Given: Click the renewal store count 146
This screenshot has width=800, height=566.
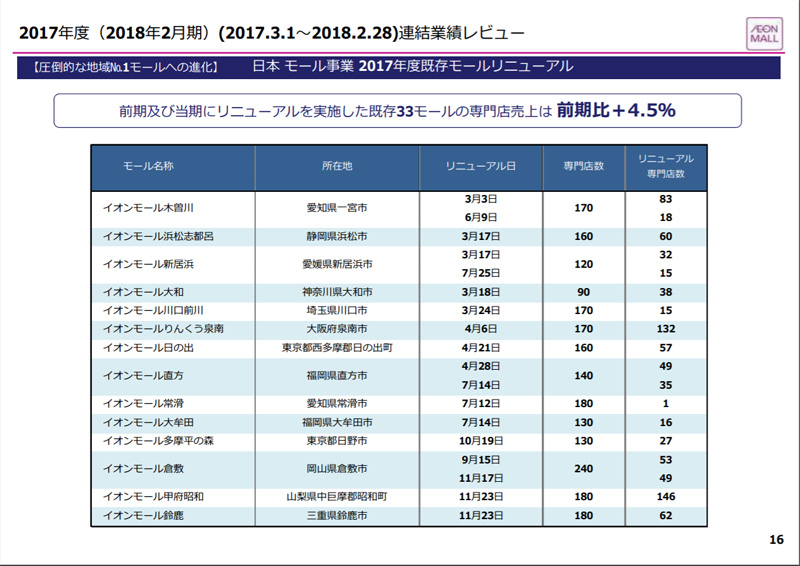Looking at the screenshot, I should coord(665,496).
